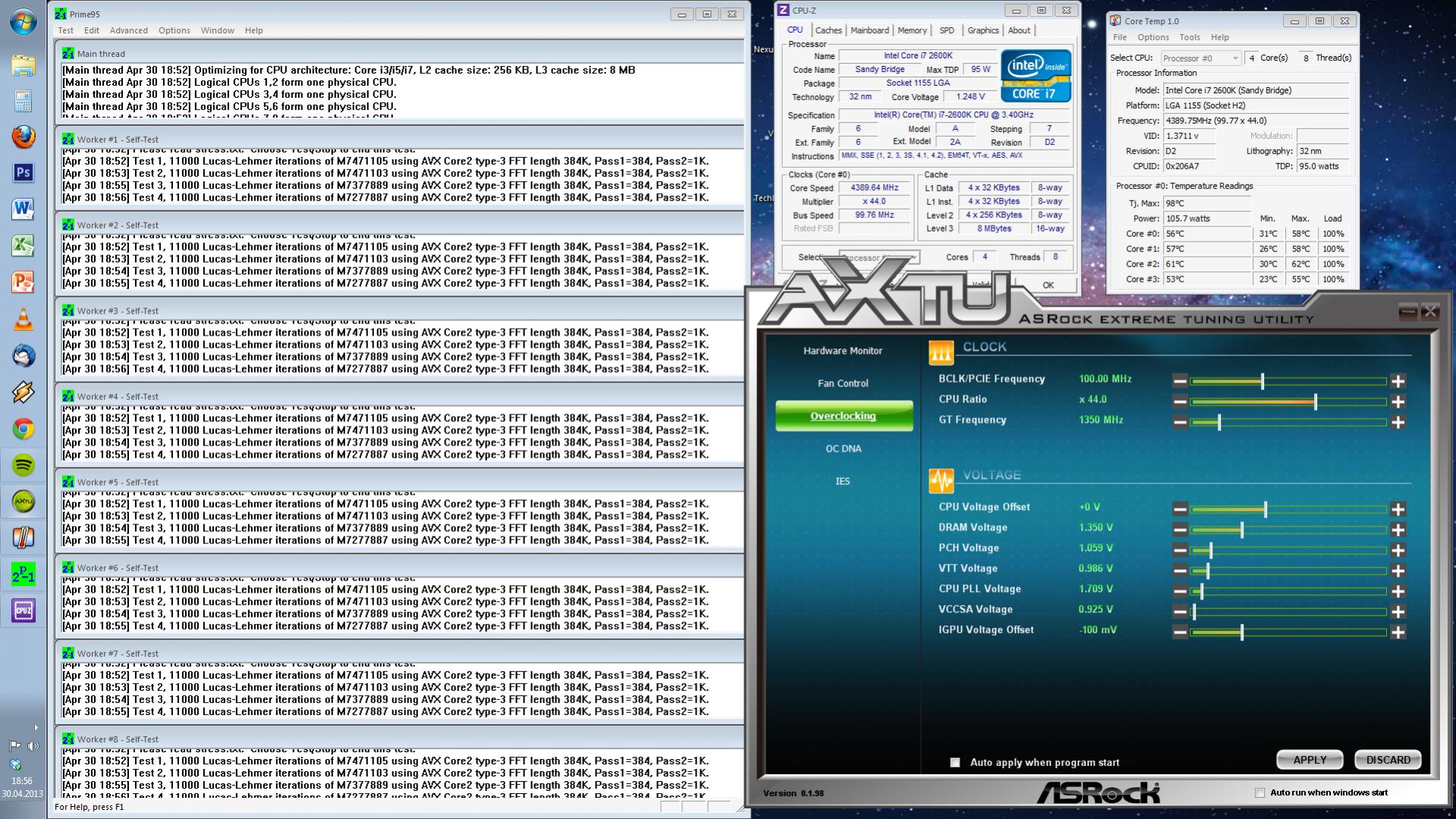Select the Overclocking section in AXTU

click(x=844, y=416)
